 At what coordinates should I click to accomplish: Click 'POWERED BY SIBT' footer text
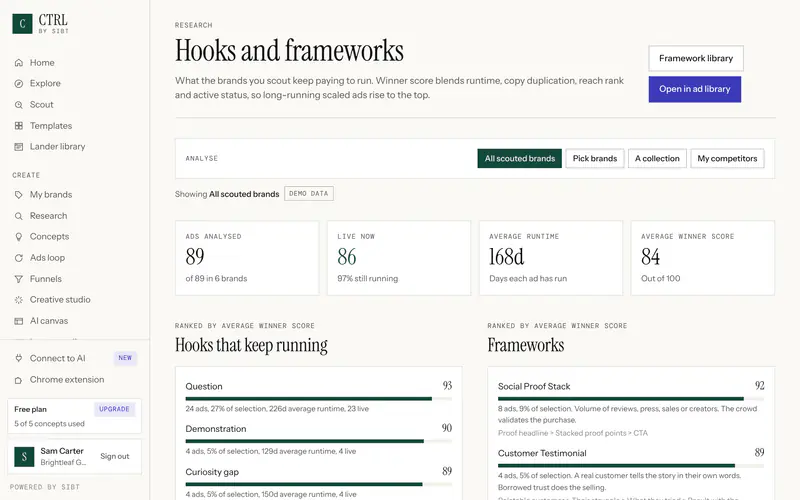pyautogui.click(x=45, y=487)
